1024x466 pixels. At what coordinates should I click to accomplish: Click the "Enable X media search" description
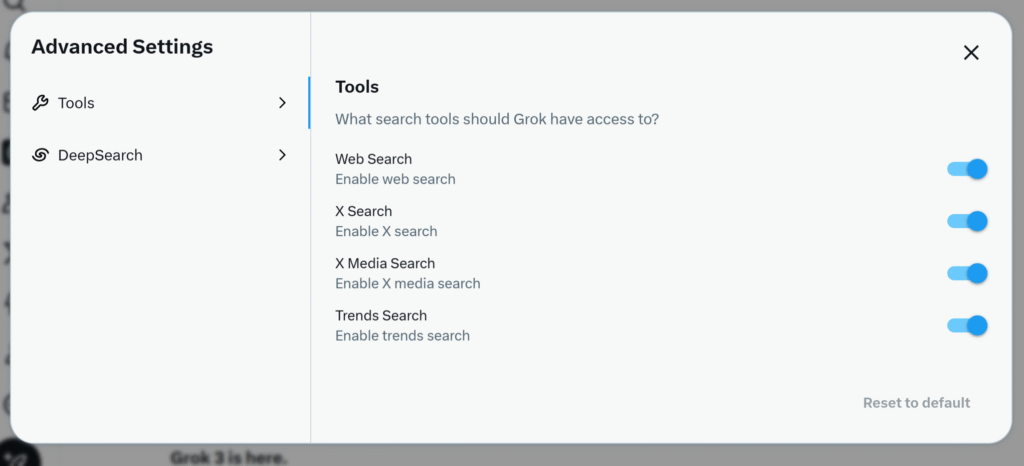(x=408, y=284)
